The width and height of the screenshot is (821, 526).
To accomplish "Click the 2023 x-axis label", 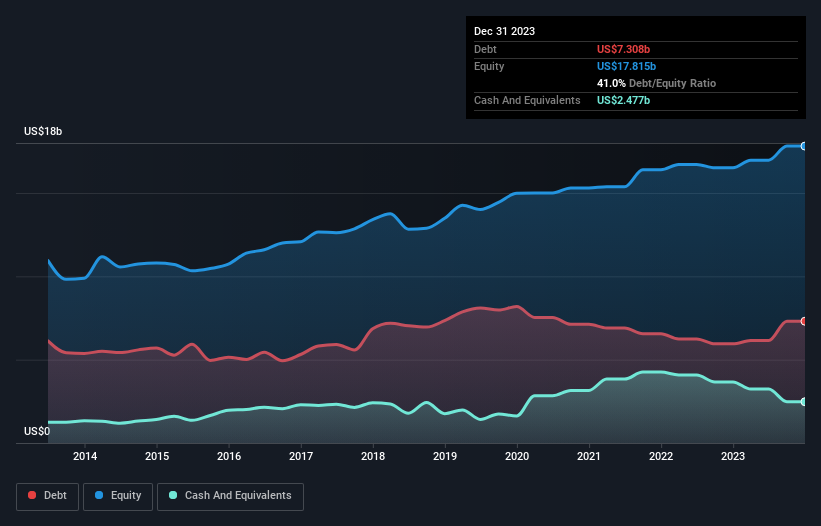I will [733, 456].
